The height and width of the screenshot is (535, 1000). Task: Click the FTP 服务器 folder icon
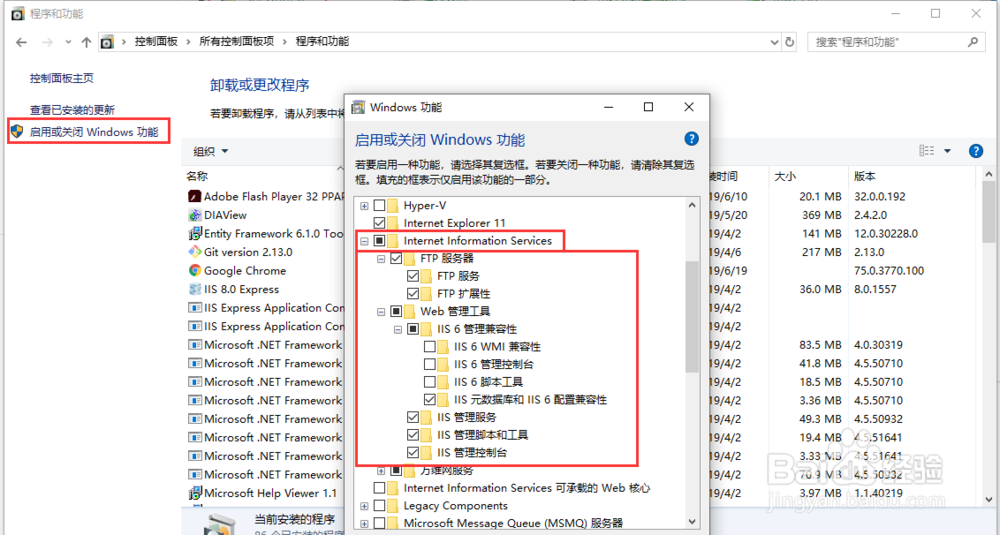[x=411, y=258]
